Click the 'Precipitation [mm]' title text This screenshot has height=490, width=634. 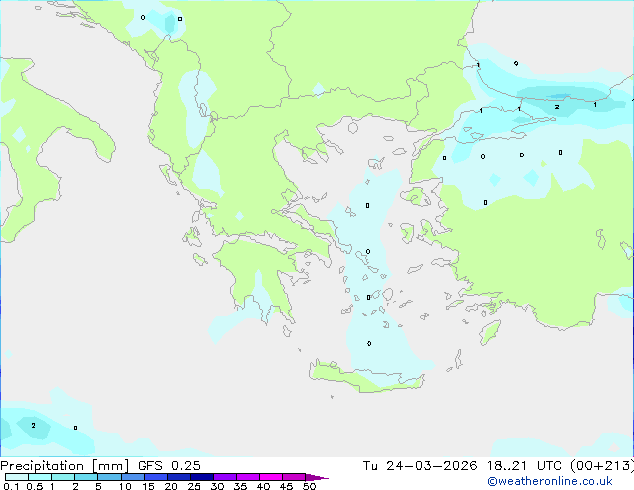[65, 466]
